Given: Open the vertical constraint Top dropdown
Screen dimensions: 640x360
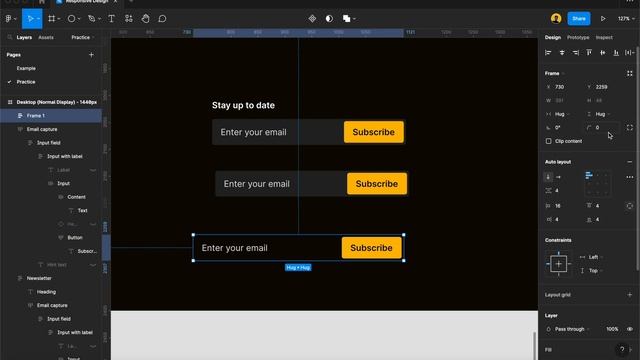Looking at the screenshot, I should (x=592, y=271).
